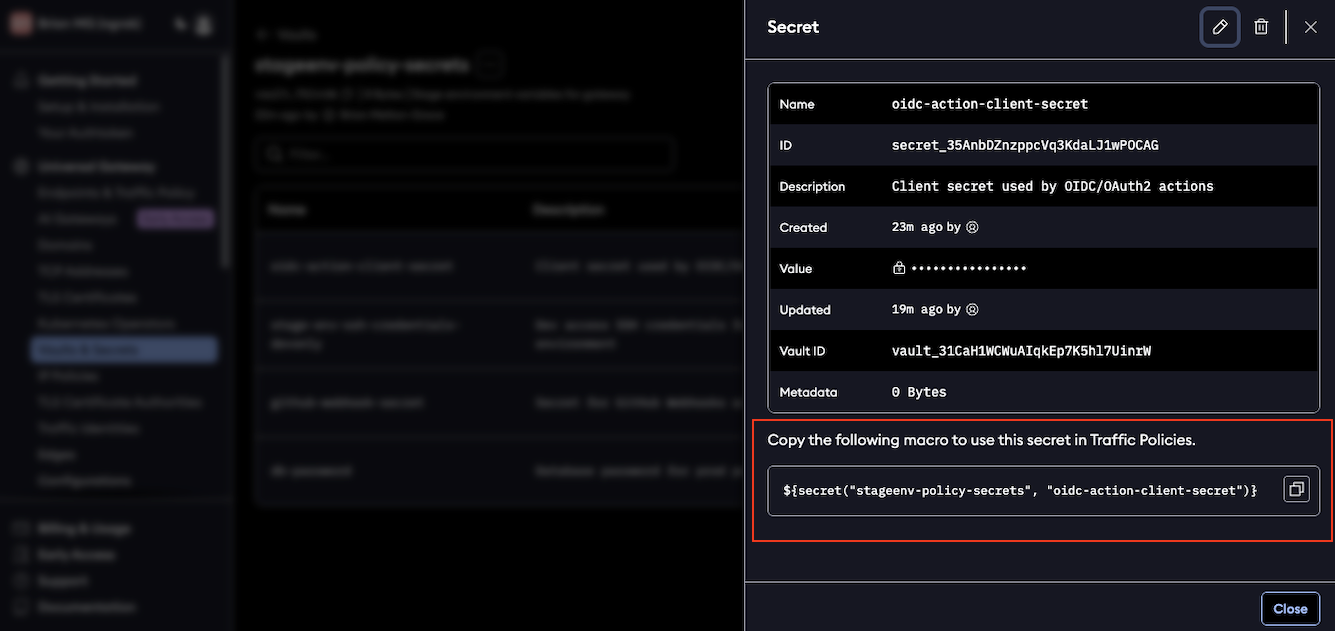Copy the Traffic Policy macro via the copy icon
Screen dimensions: 1335x631
click(1296, 489)
